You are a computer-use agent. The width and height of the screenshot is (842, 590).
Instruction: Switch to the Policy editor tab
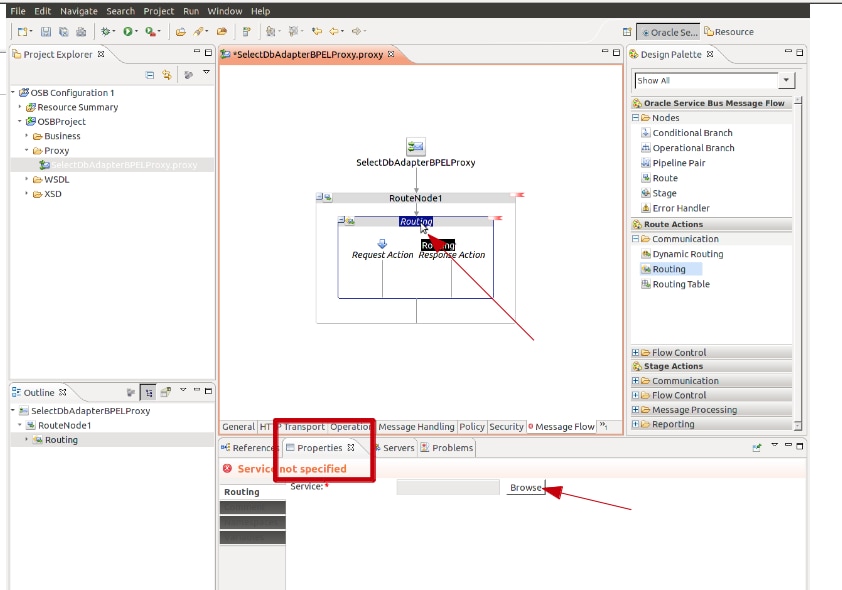pos(471,427)
